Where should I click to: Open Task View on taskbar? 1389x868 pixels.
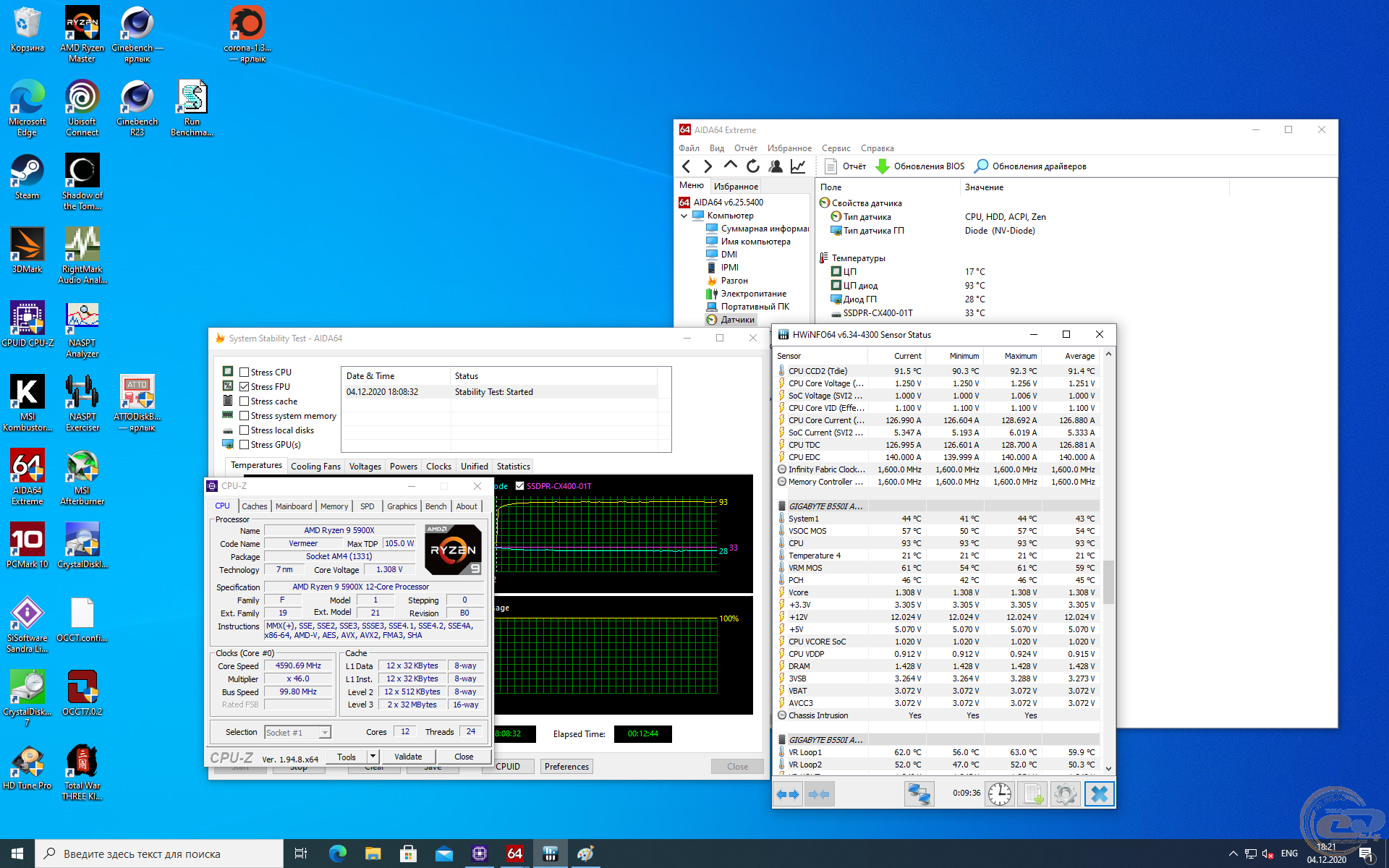point(301,854)
